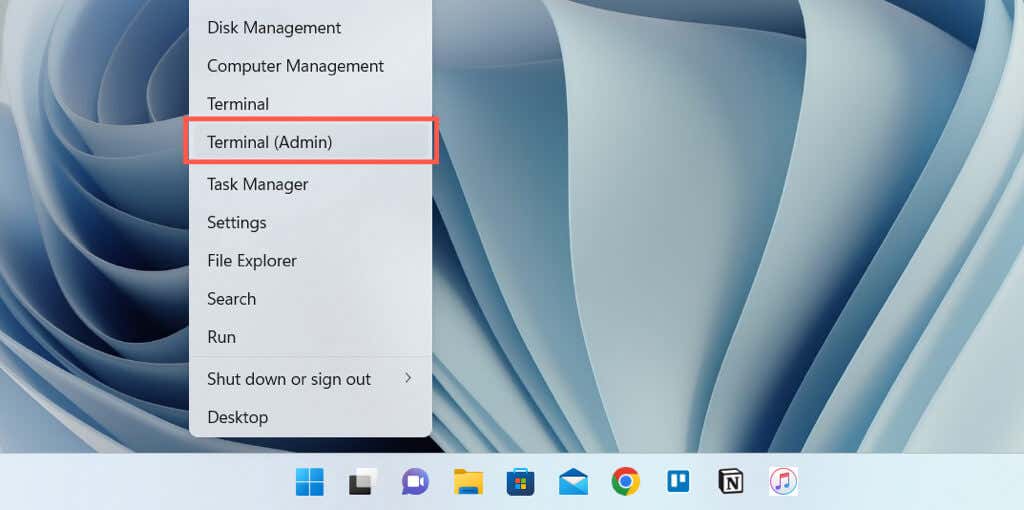Choose Disk Management menu entry
Screen dimensions: 1024x510
pos(310,28)
